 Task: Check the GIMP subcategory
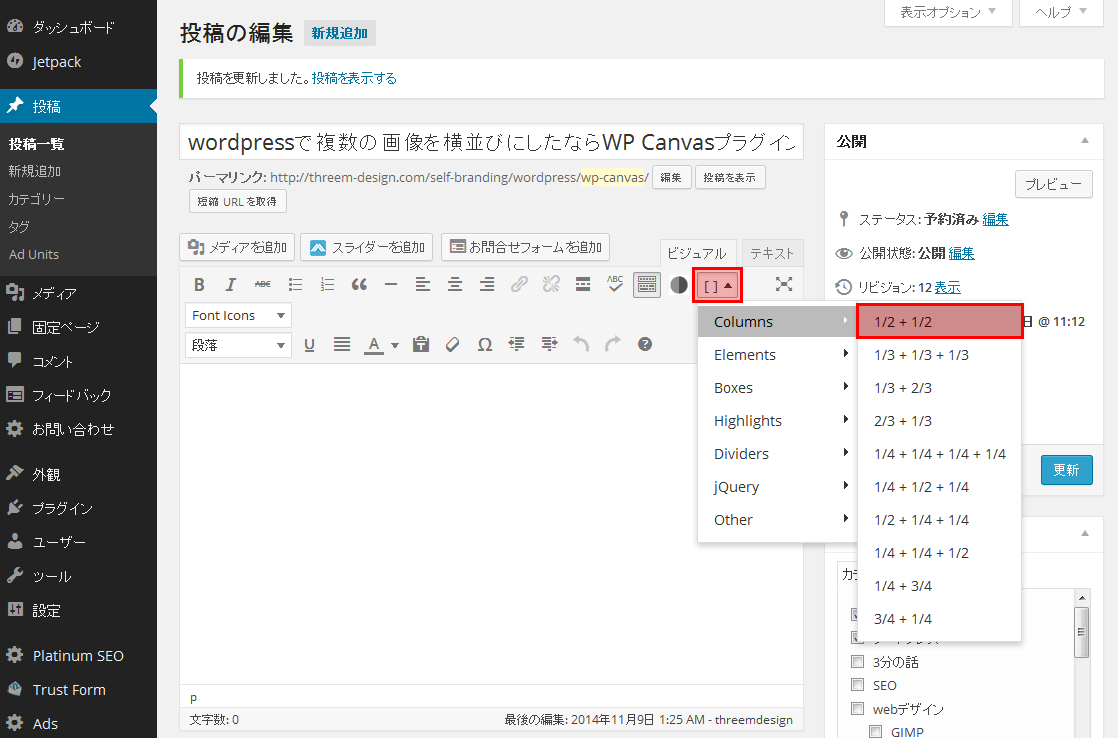coord(876,732)
